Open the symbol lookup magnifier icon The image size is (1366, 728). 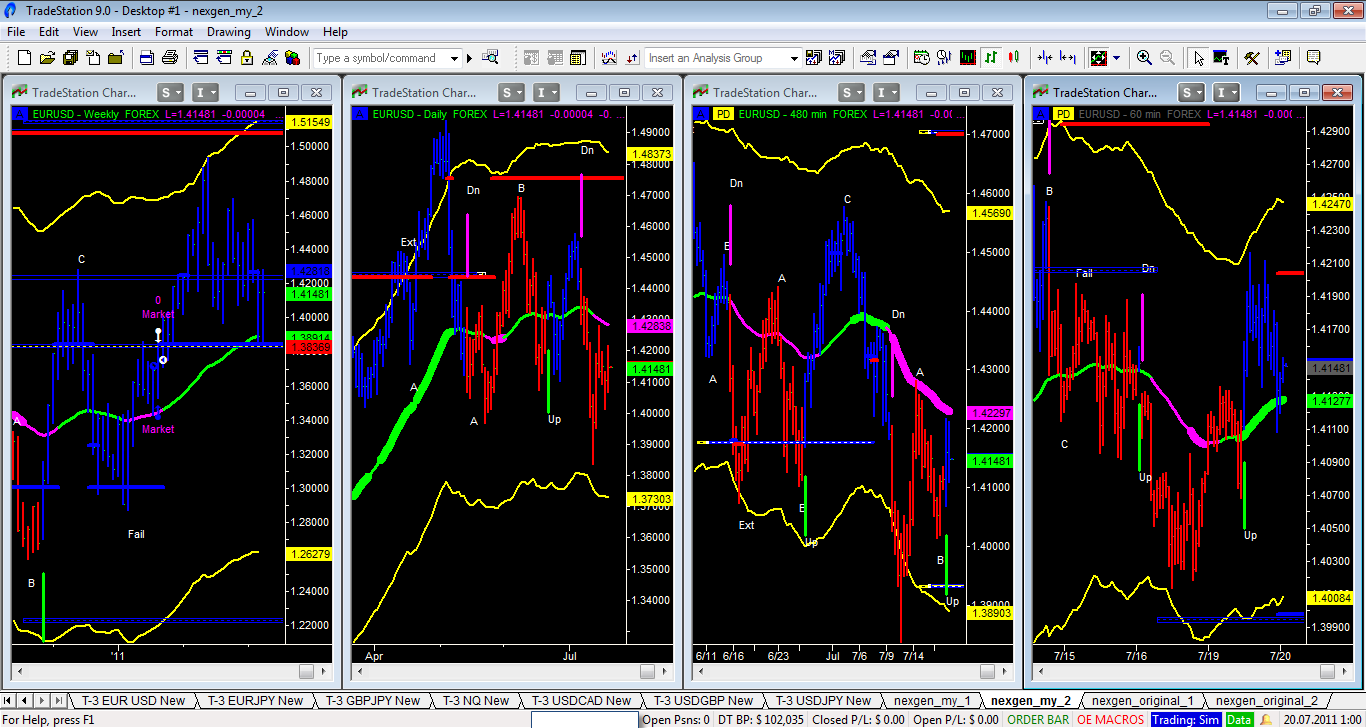pyautogui.click(x=490, y=58)
